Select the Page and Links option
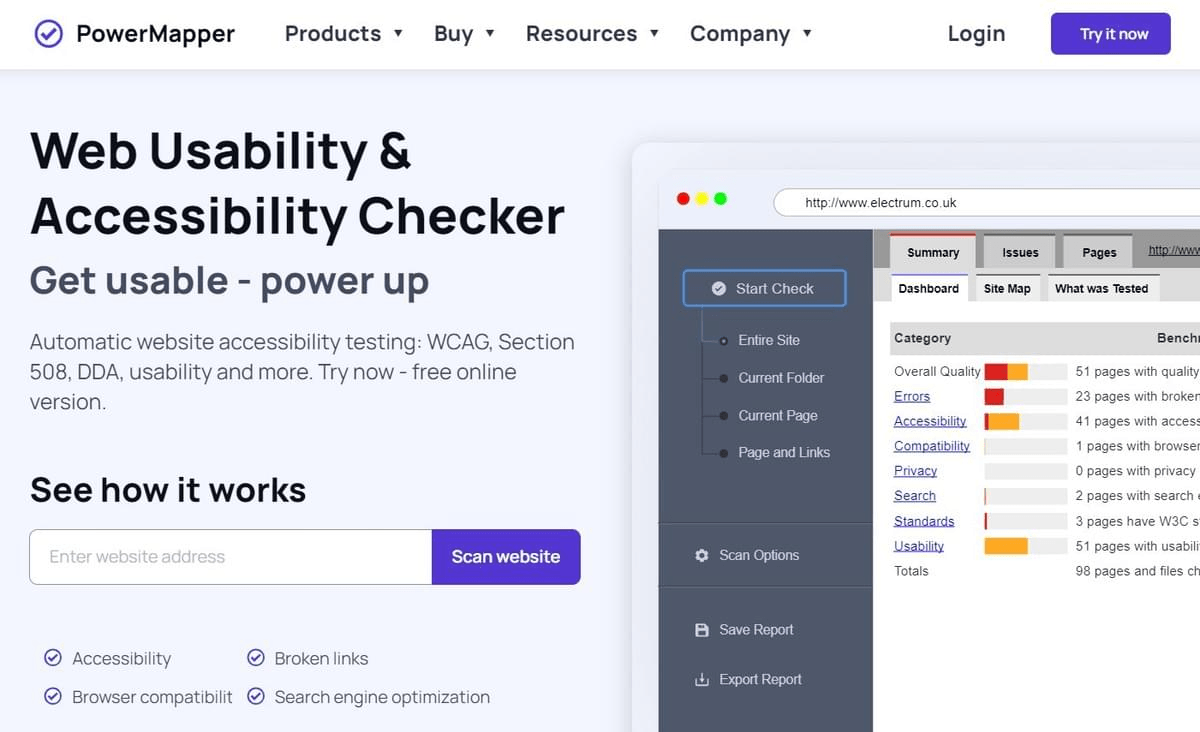Image resolution: width=1200 pixels, height=732 pixels. [x=784, y=452]
